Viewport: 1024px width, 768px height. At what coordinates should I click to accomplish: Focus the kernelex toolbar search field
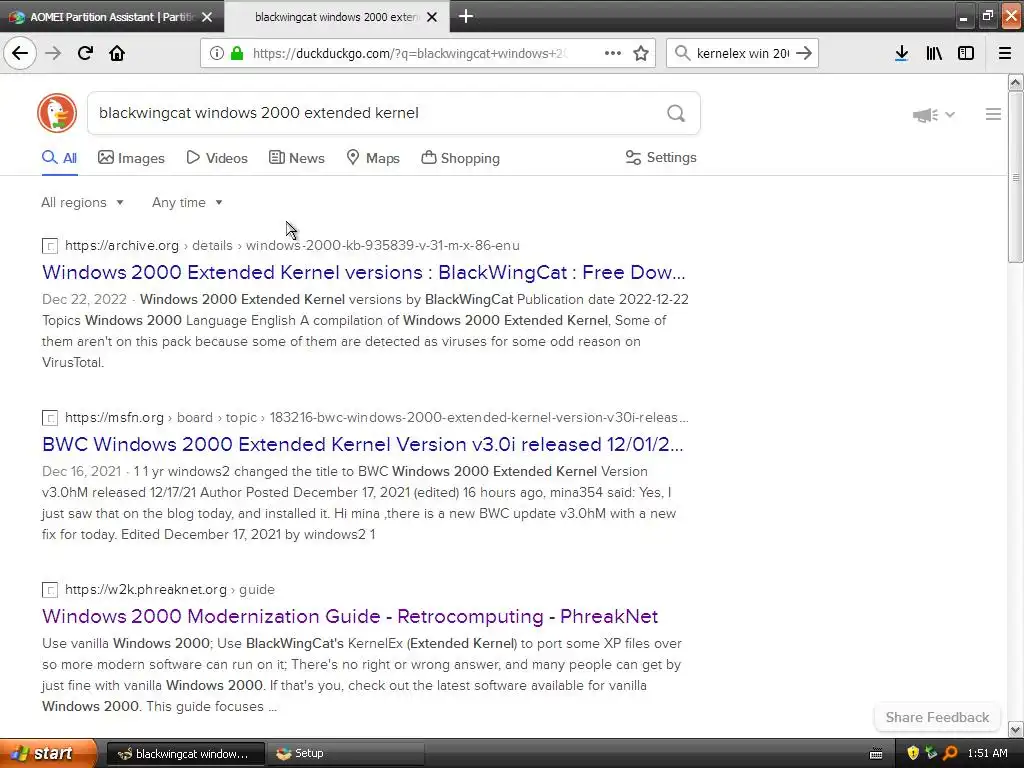click(743, 53)
